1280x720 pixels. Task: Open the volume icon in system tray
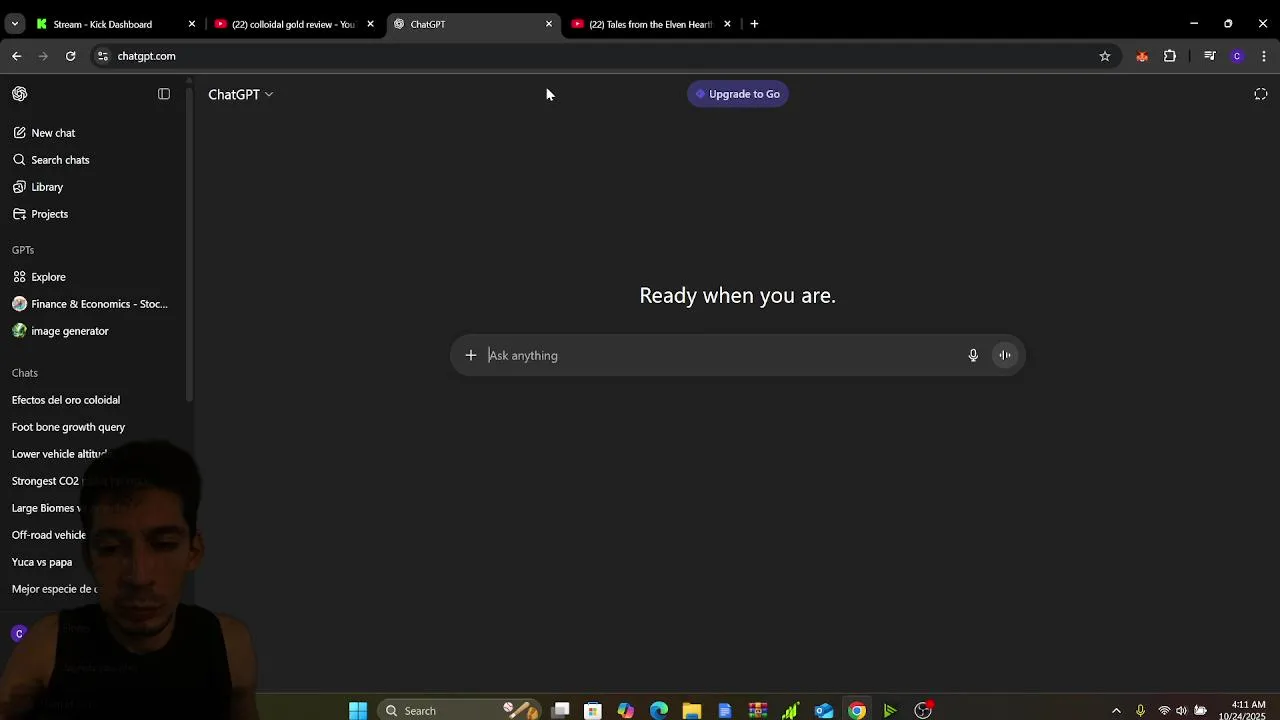1182,711
